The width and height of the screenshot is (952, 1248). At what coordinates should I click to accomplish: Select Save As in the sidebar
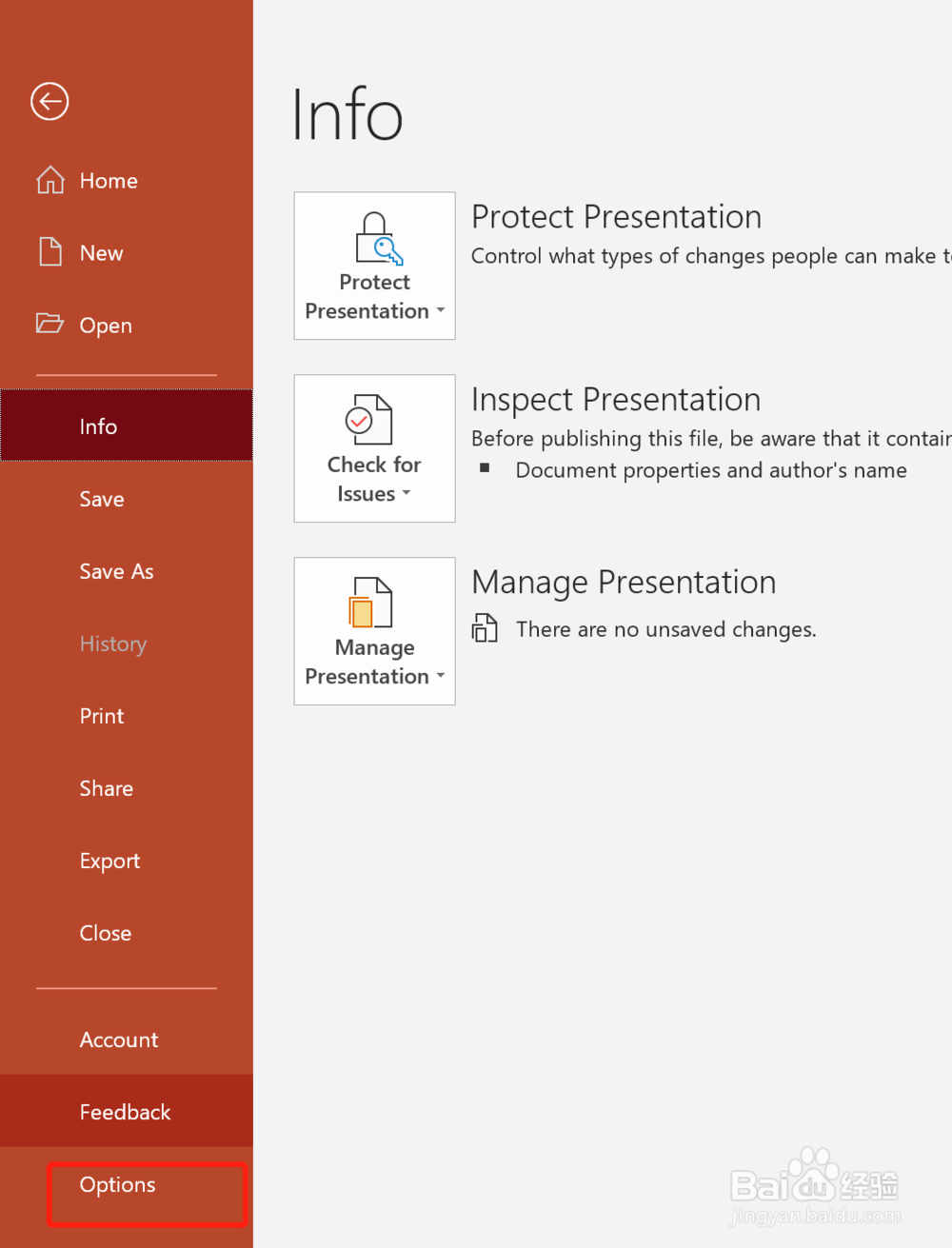(x=116, y=571)
